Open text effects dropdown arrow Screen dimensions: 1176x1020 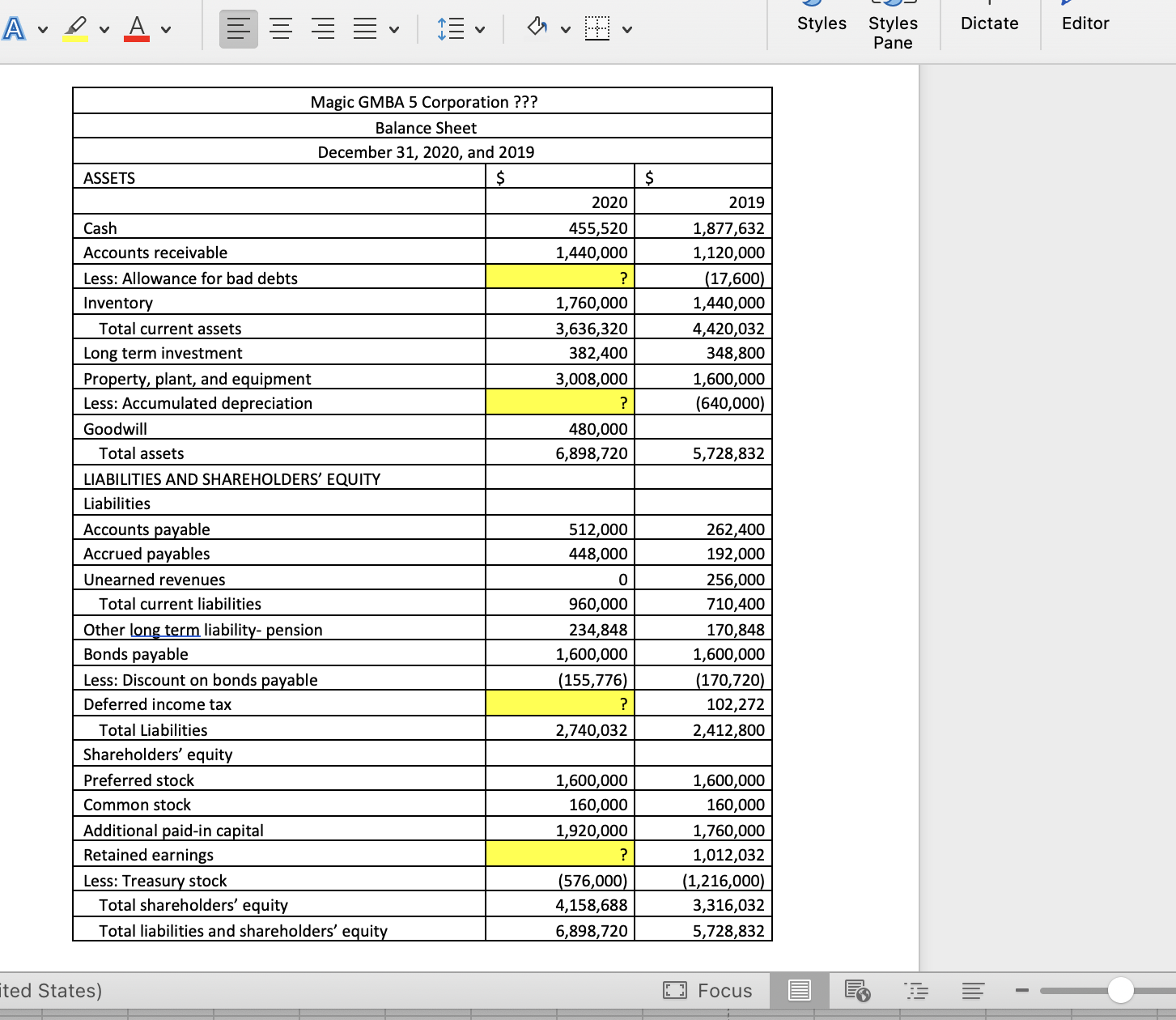click(x=42, y=31)
